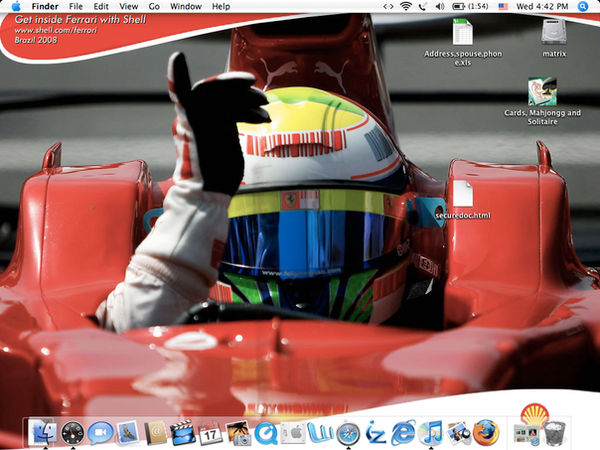This screenshot has height=450, width=600.
Task: Open Address Book in the Dock
Action: coord(155,433)
